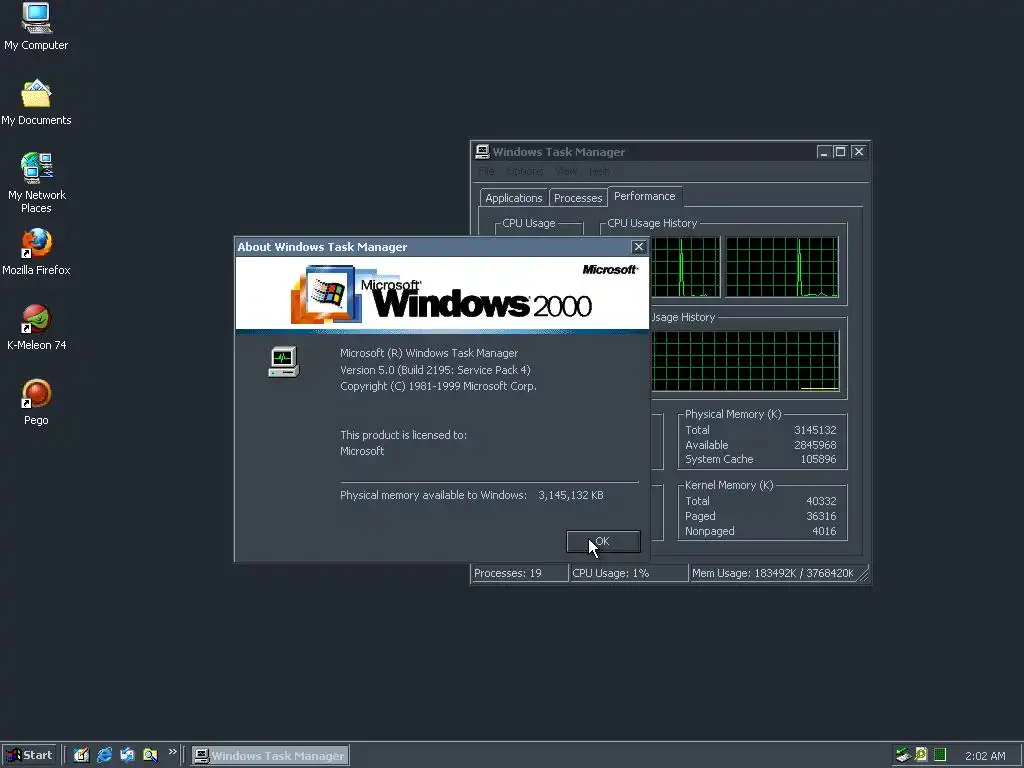Click the green CPU meter tray icon
The height and width of the screenshot is (768, 1024).
pyautogui.click(x=940, y=755)
